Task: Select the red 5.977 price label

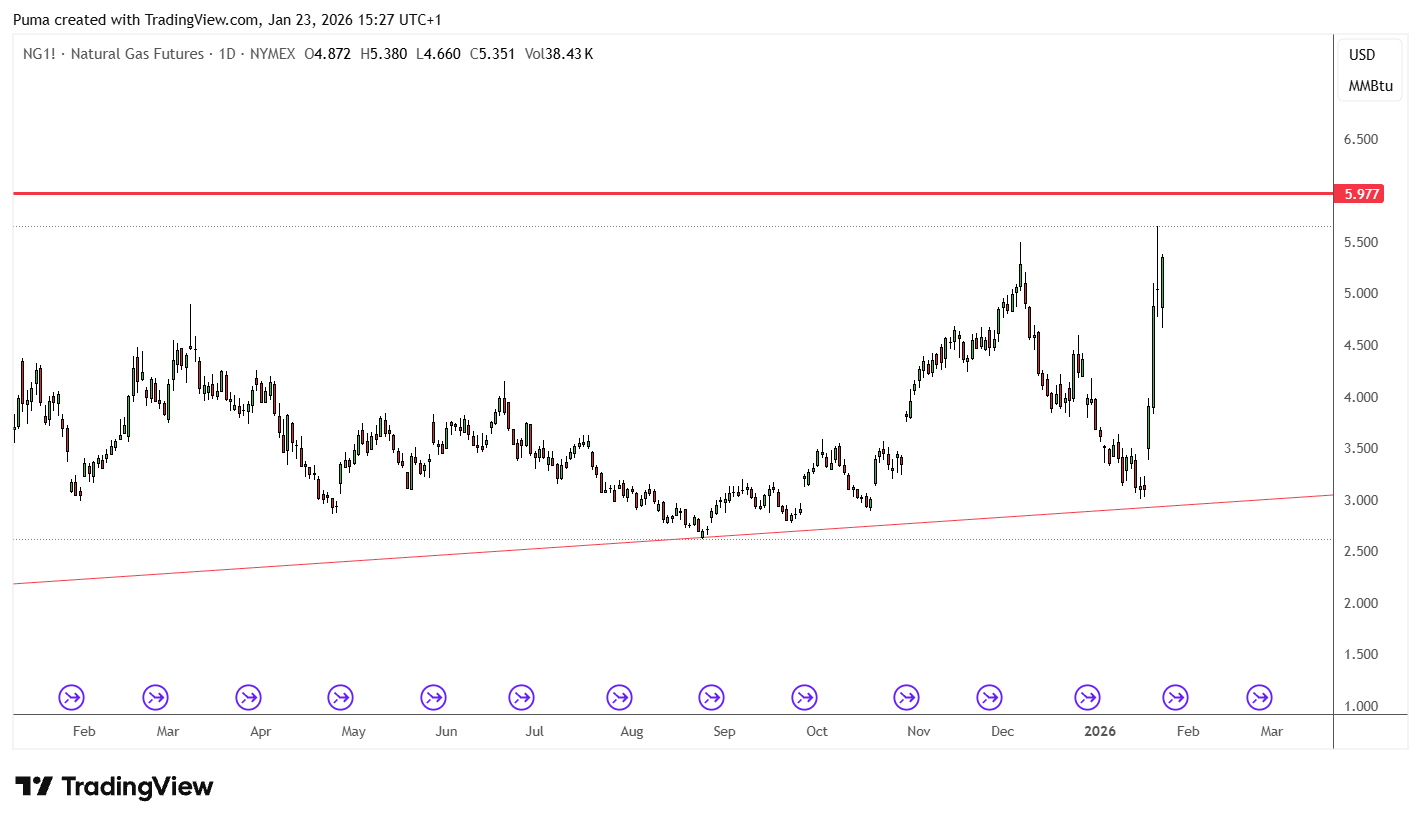Action: (1359, 194)
